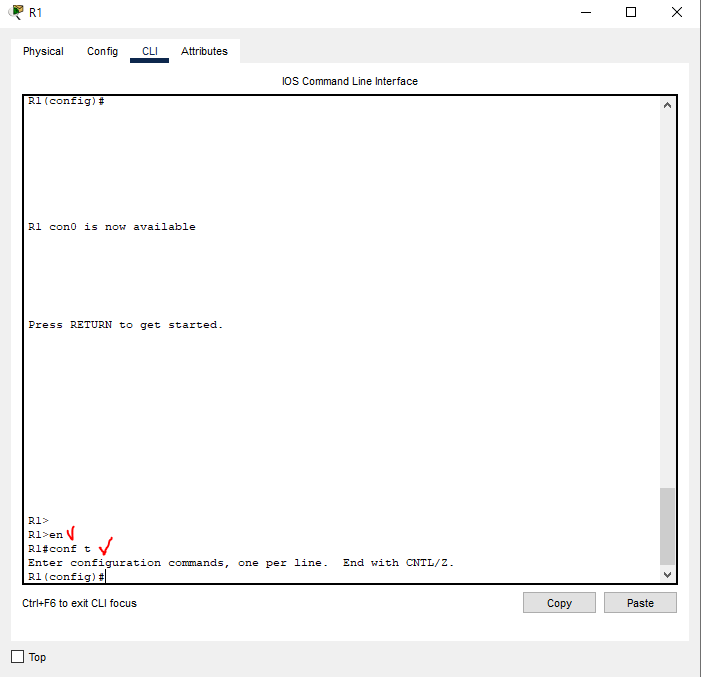Click the 'Ctrl+F6 to exit CLI focus' hint

pos(80,603)
